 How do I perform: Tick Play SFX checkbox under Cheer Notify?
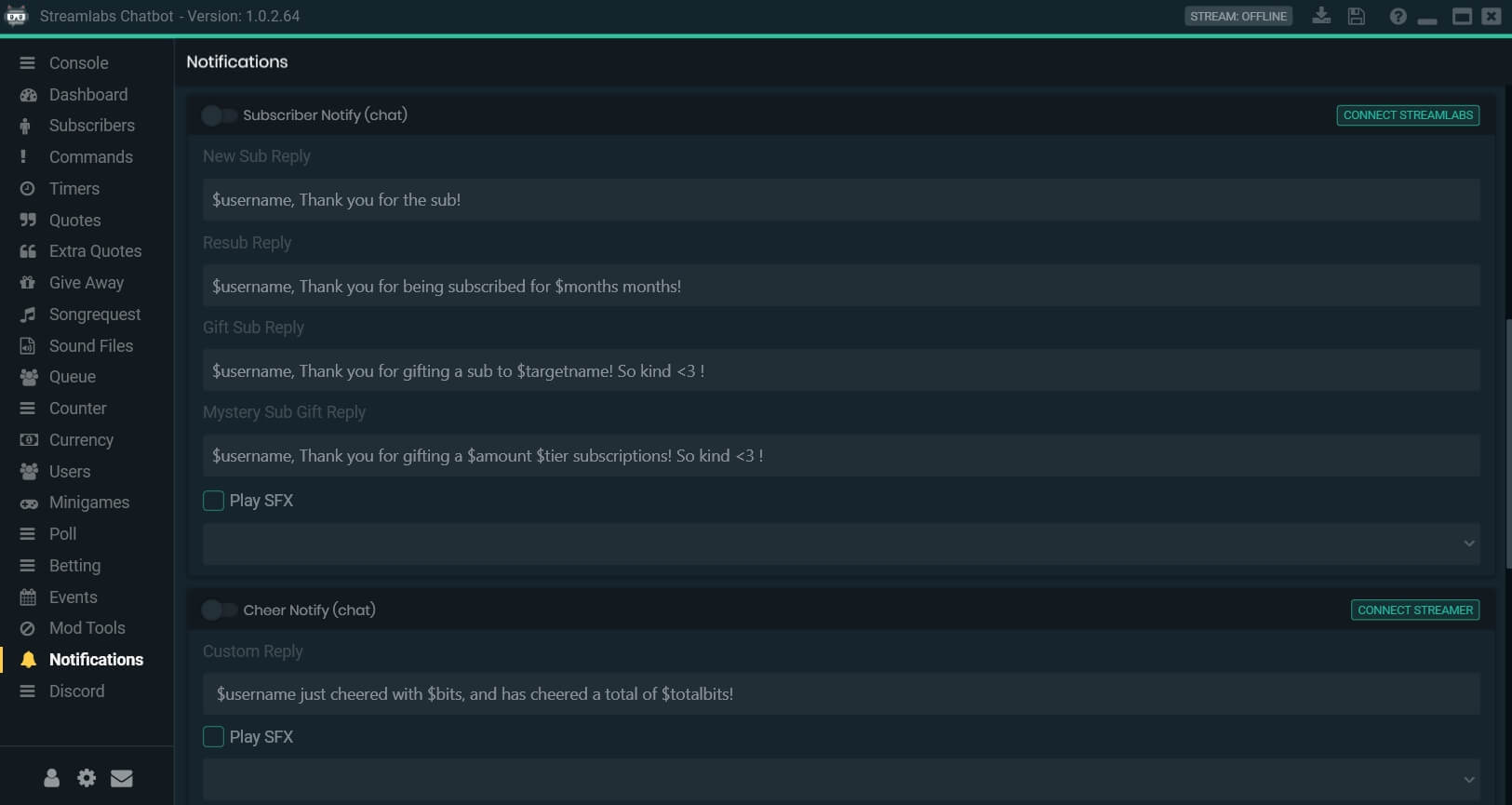click(214, 737)
